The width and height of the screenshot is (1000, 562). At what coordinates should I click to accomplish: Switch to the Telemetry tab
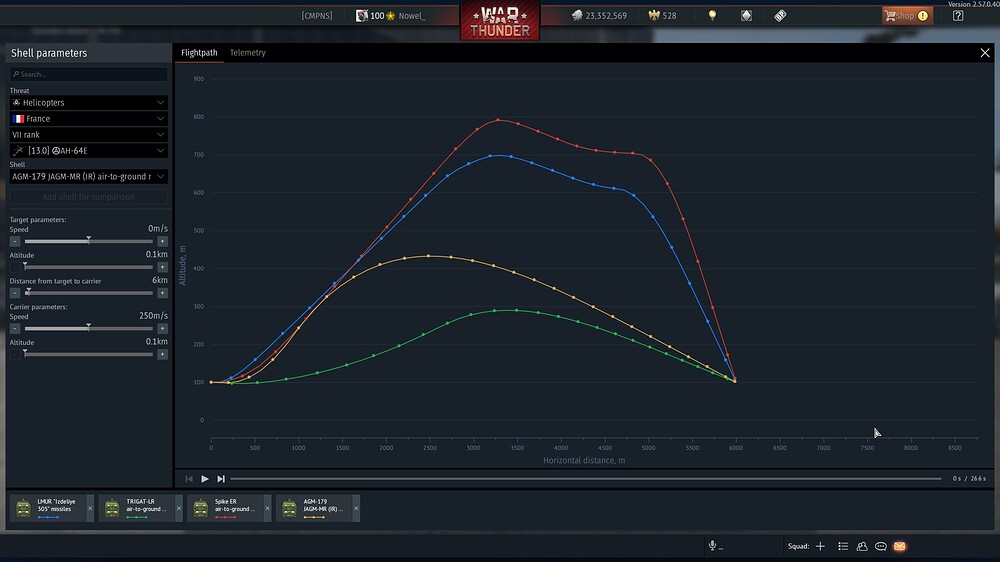[x=247, y=53]
